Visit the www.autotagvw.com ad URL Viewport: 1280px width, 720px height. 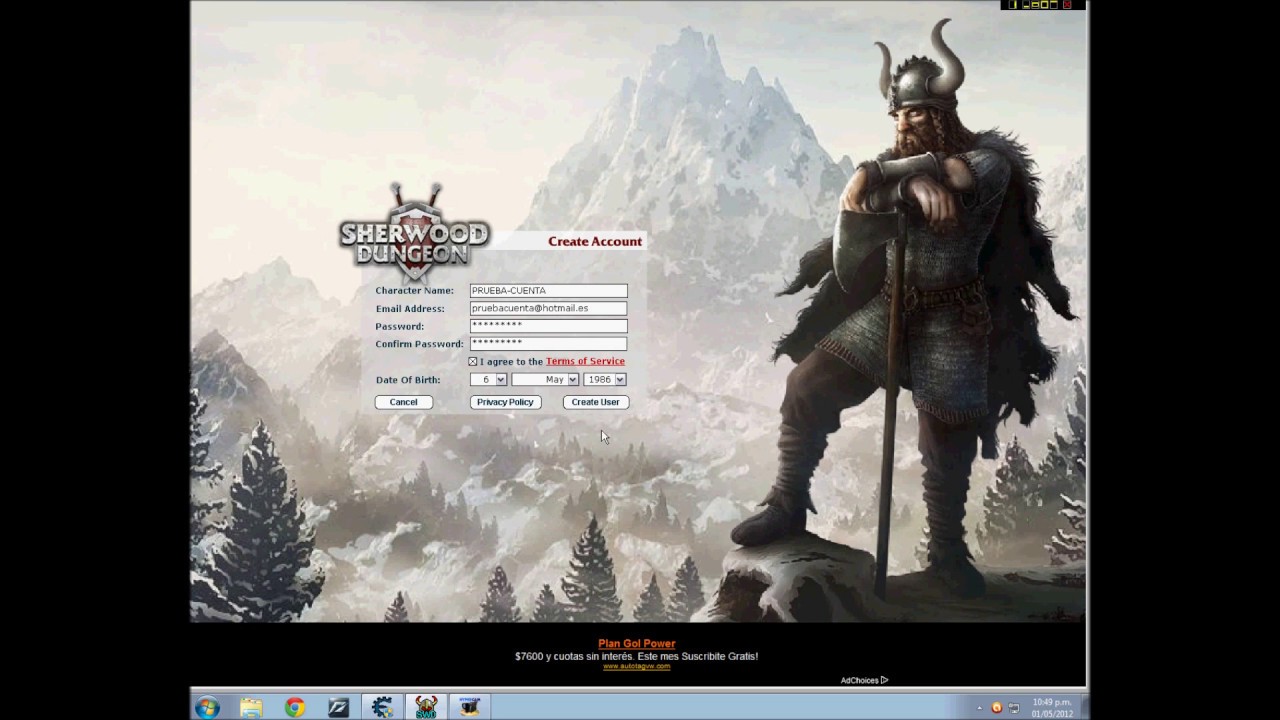click(637, 666)
